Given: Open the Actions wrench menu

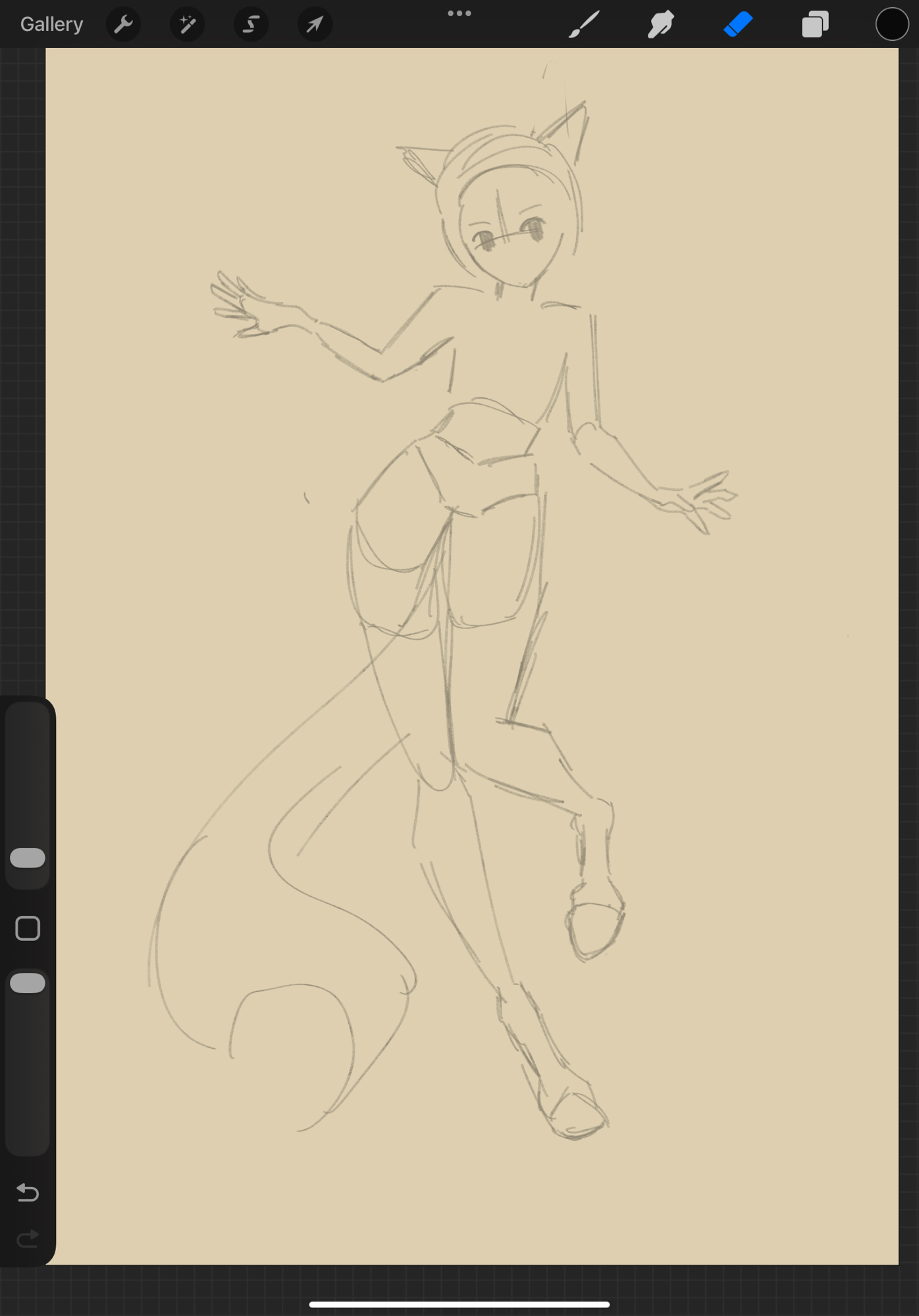Looking at the screenshot, I should (123, 24).
